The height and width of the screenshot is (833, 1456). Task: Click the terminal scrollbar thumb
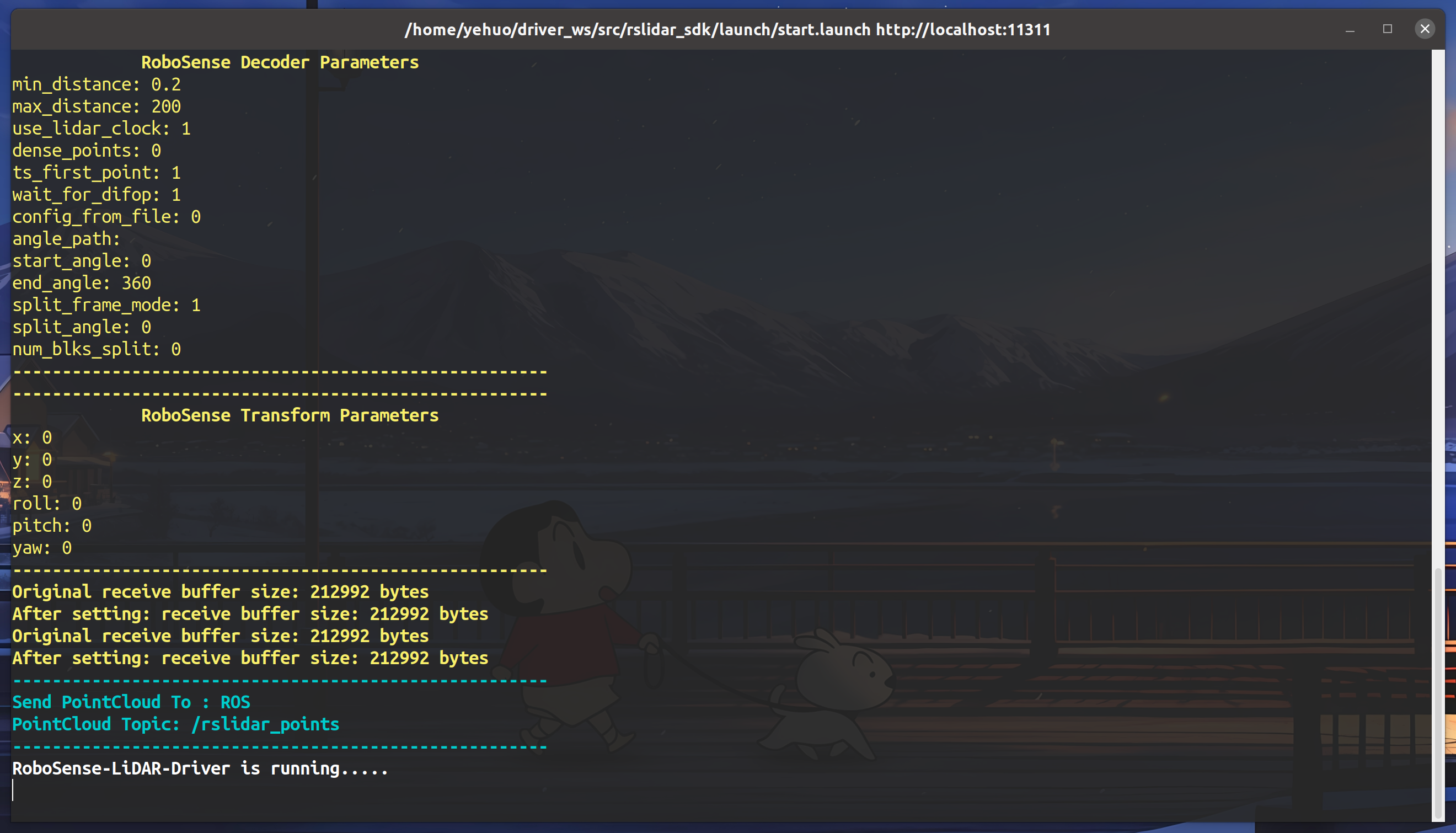[x=1438, y=692]
